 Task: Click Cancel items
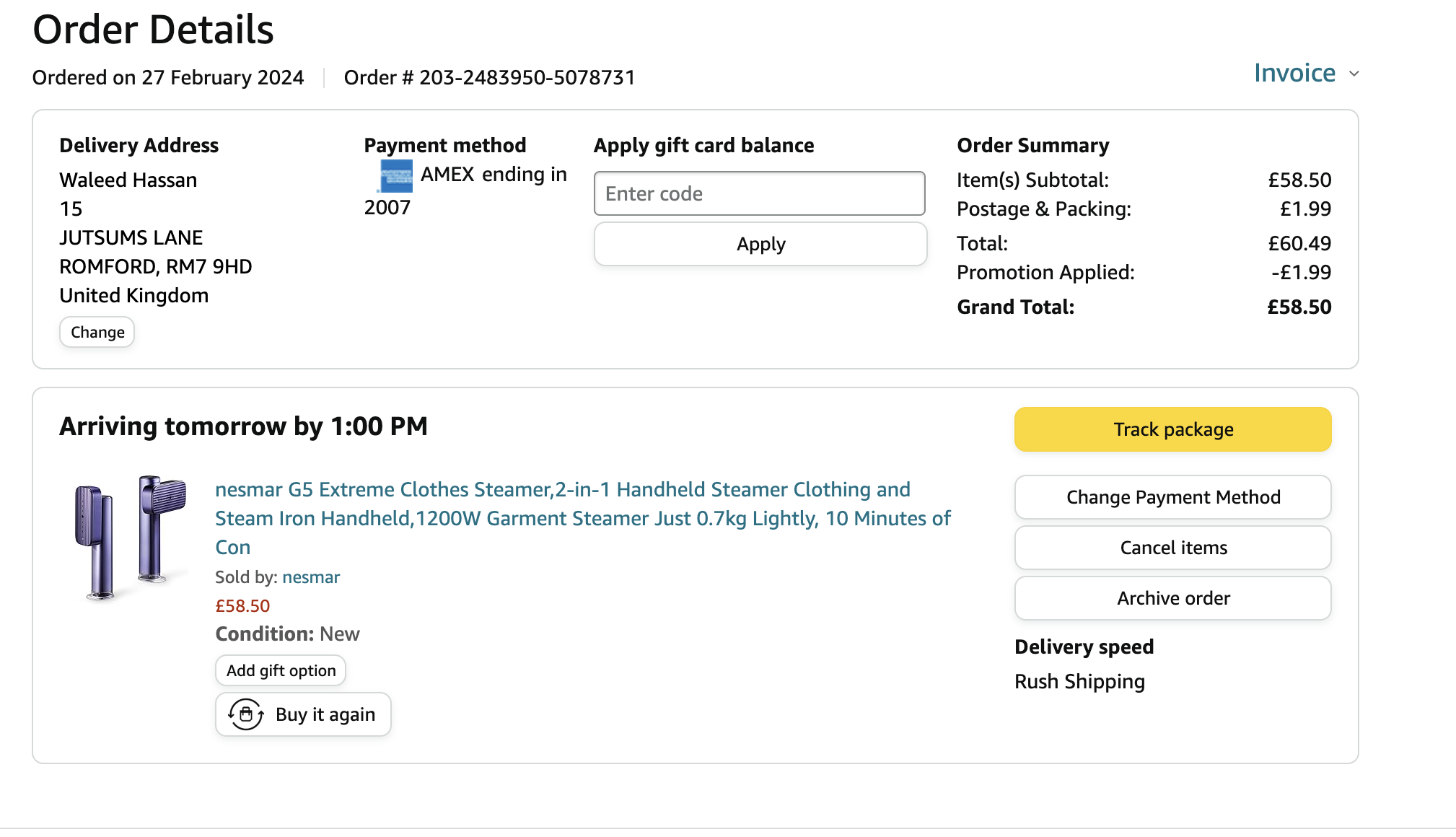click(1172, 548)
